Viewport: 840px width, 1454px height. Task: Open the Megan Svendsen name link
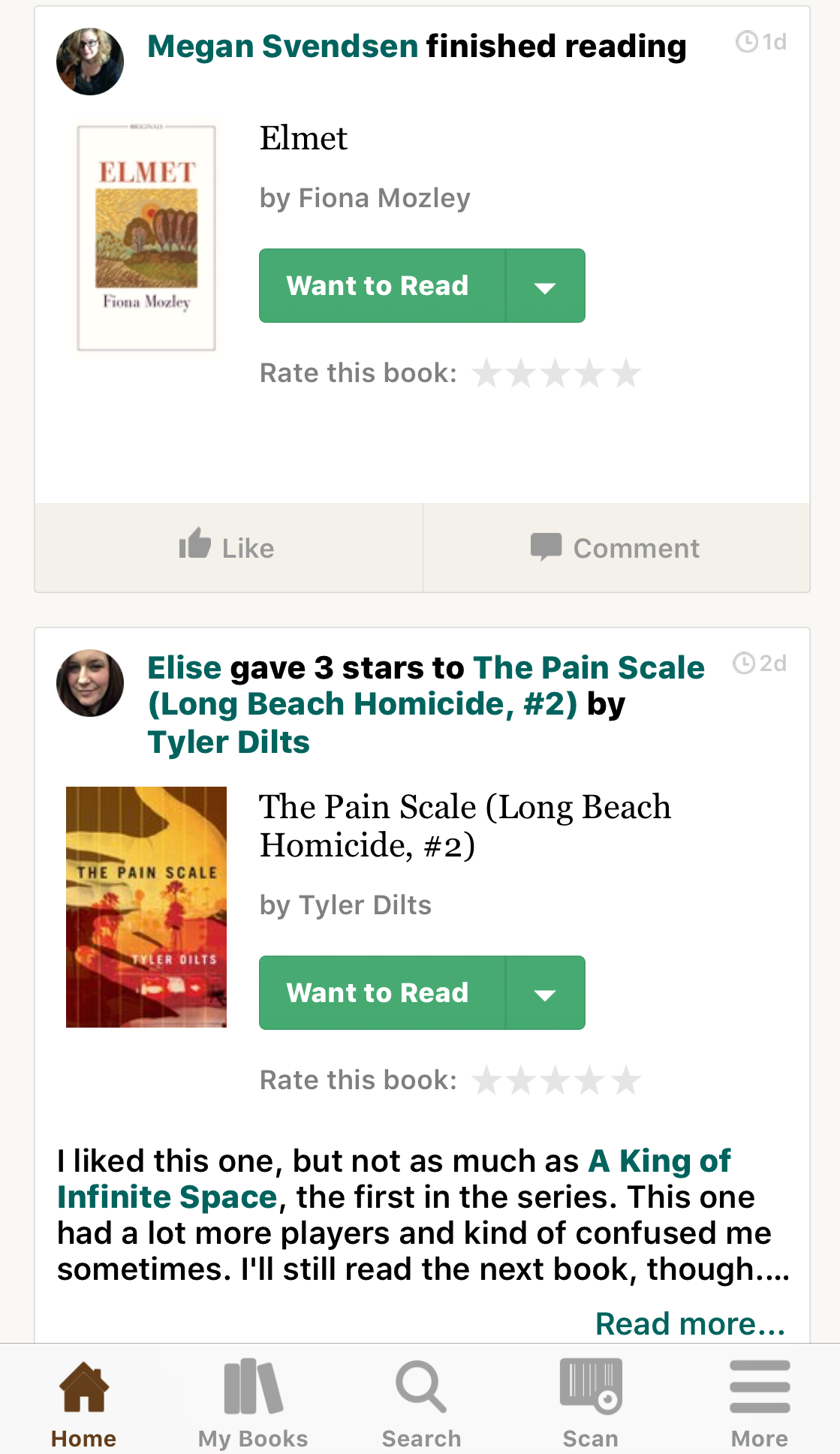pyautogui.click(x=282, y=47)
